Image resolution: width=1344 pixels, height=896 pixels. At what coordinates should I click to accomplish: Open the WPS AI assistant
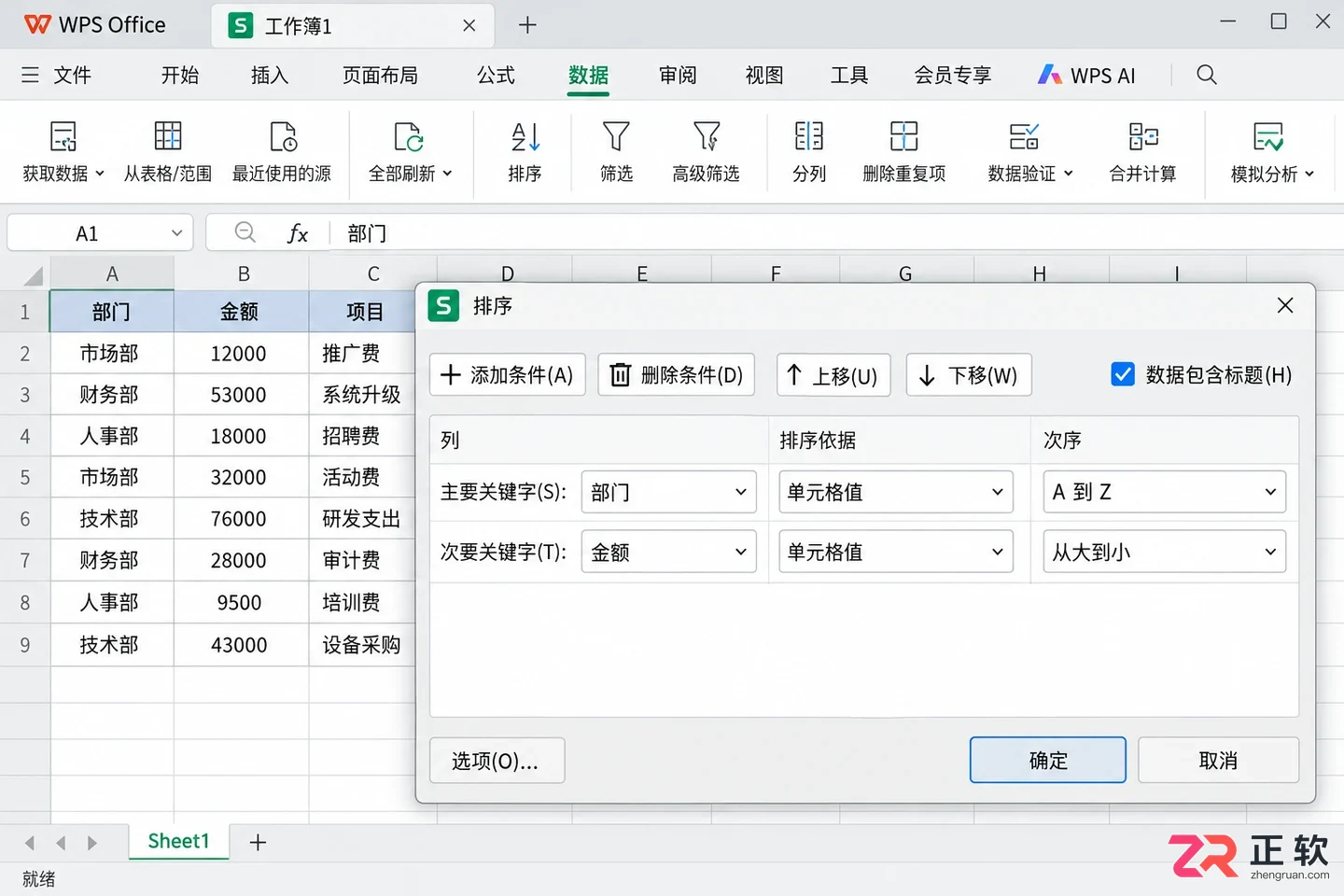click(x=1086, y=76)
